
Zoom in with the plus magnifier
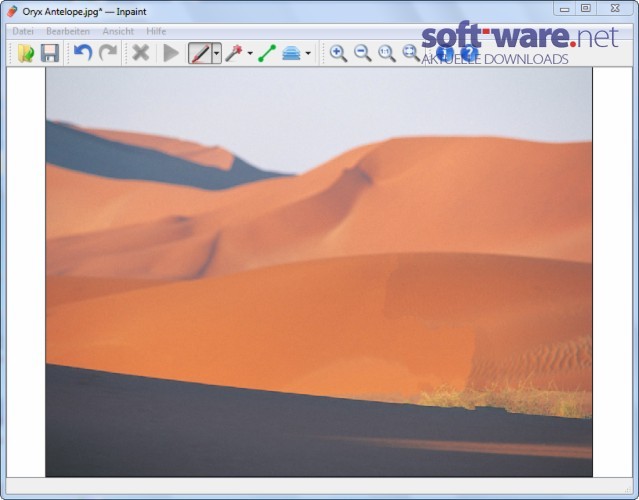(338, 53)
